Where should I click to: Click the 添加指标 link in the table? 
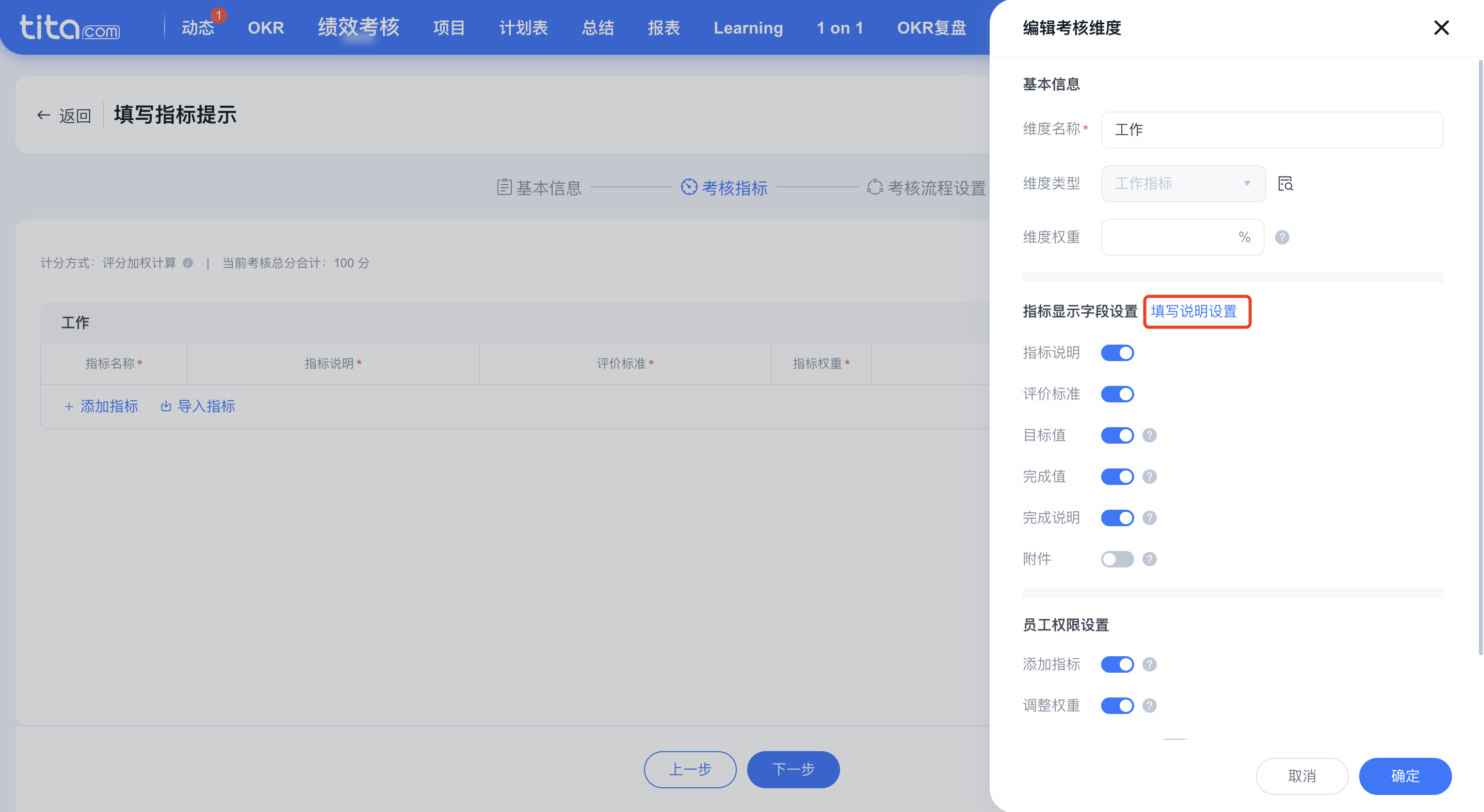109,407
